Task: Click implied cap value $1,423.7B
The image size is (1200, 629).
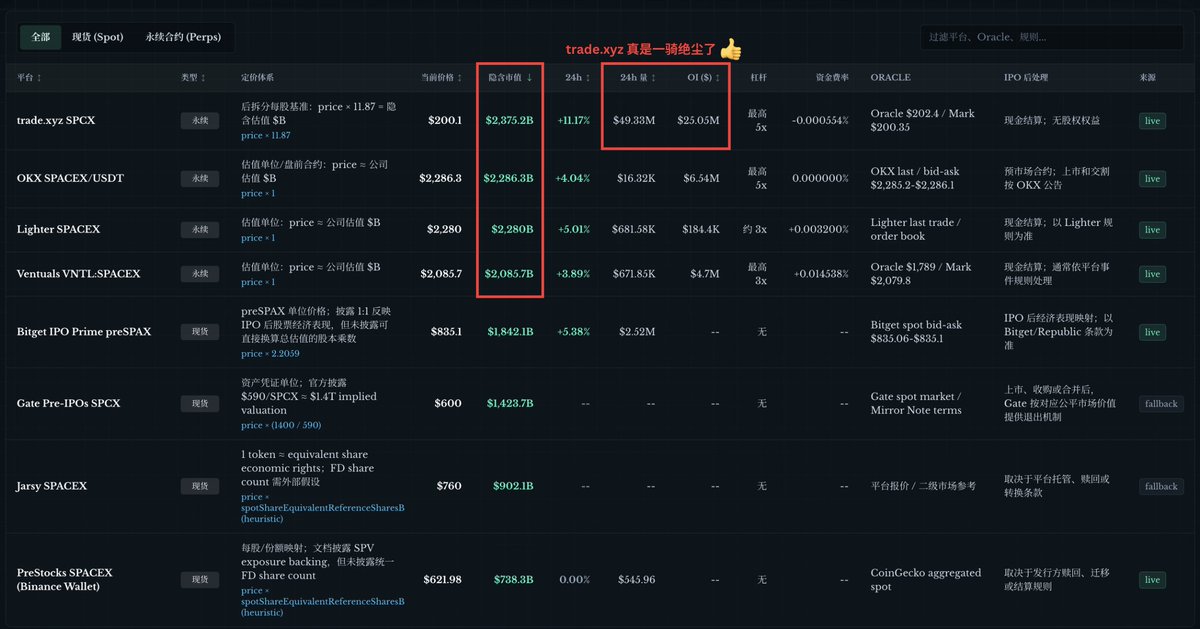Action: tap(510, 403)
